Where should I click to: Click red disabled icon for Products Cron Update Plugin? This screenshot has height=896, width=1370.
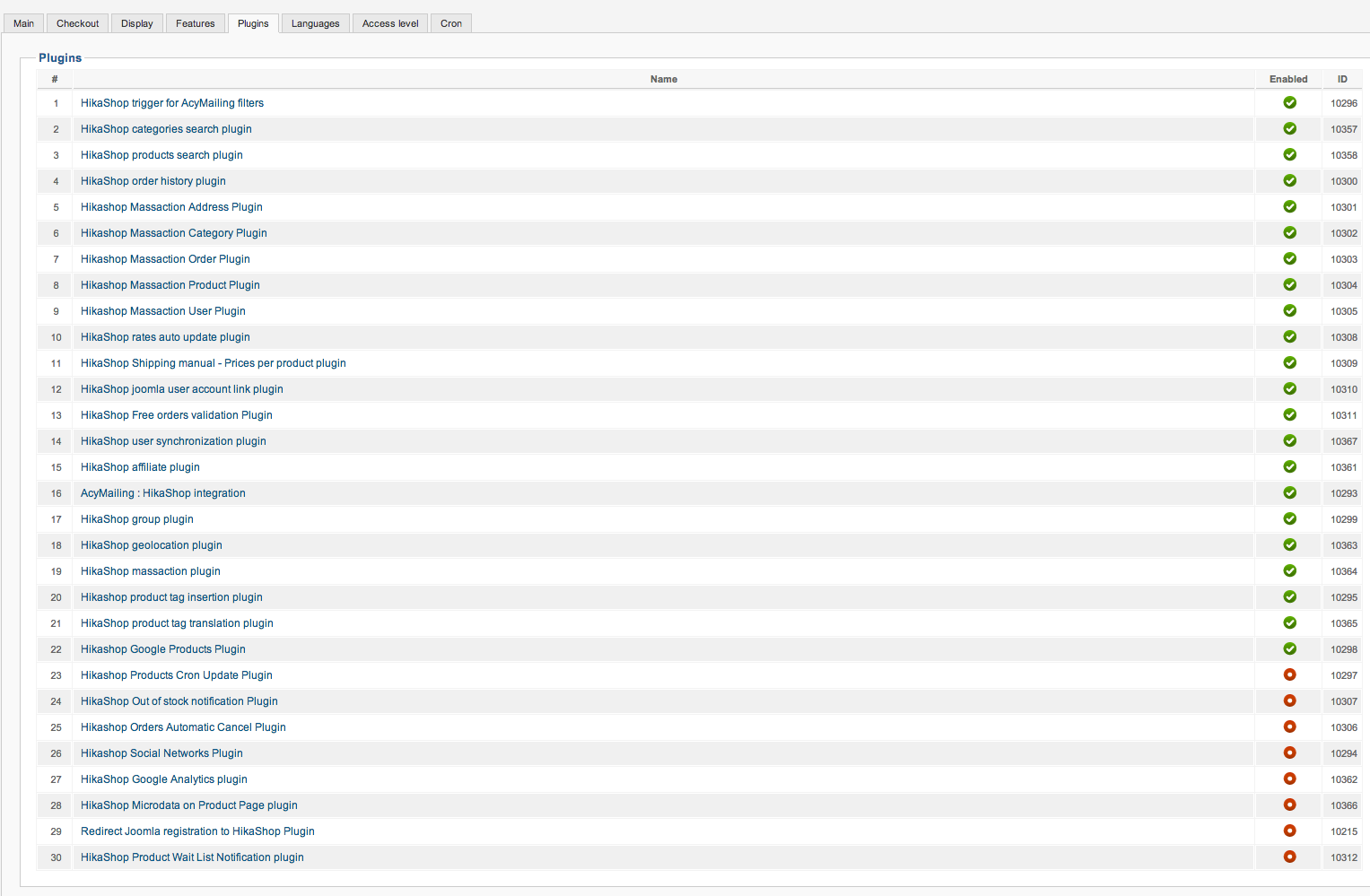pos(1290,674)
